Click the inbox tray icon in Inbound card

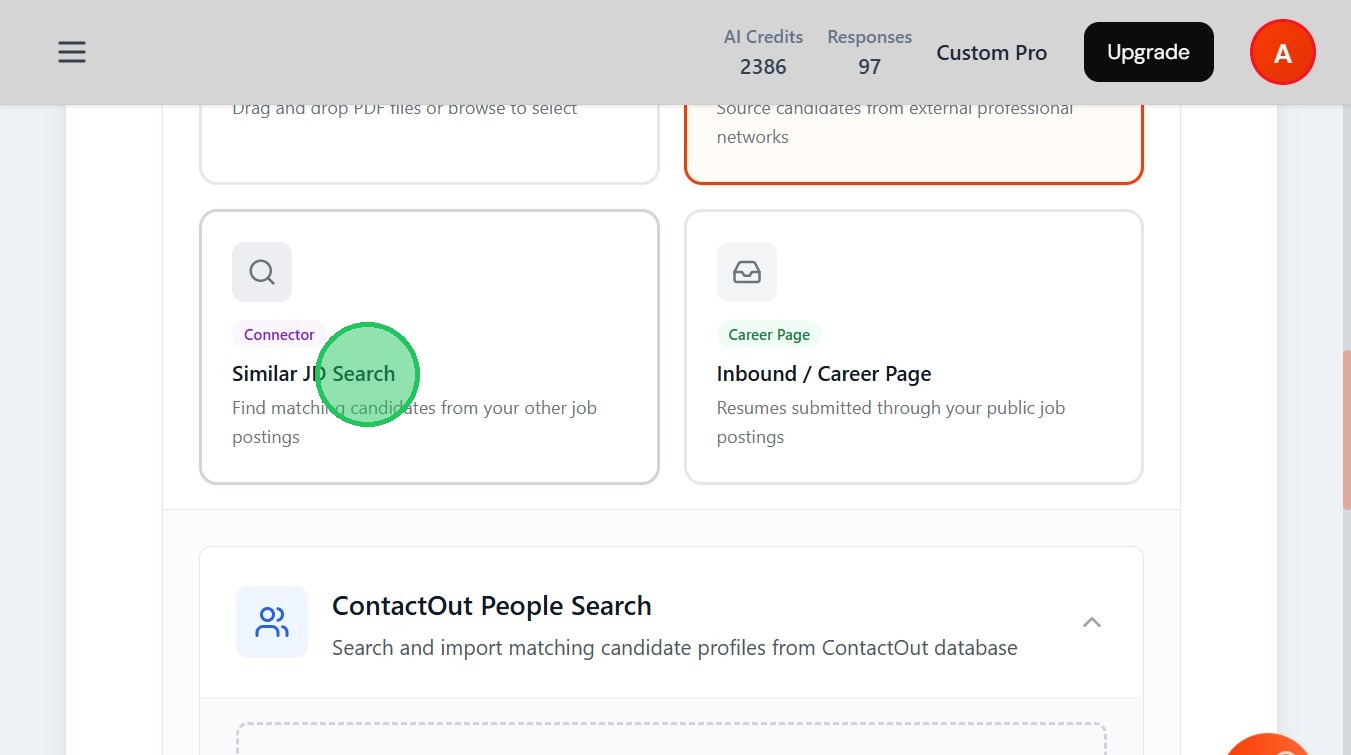pos(746,272)
